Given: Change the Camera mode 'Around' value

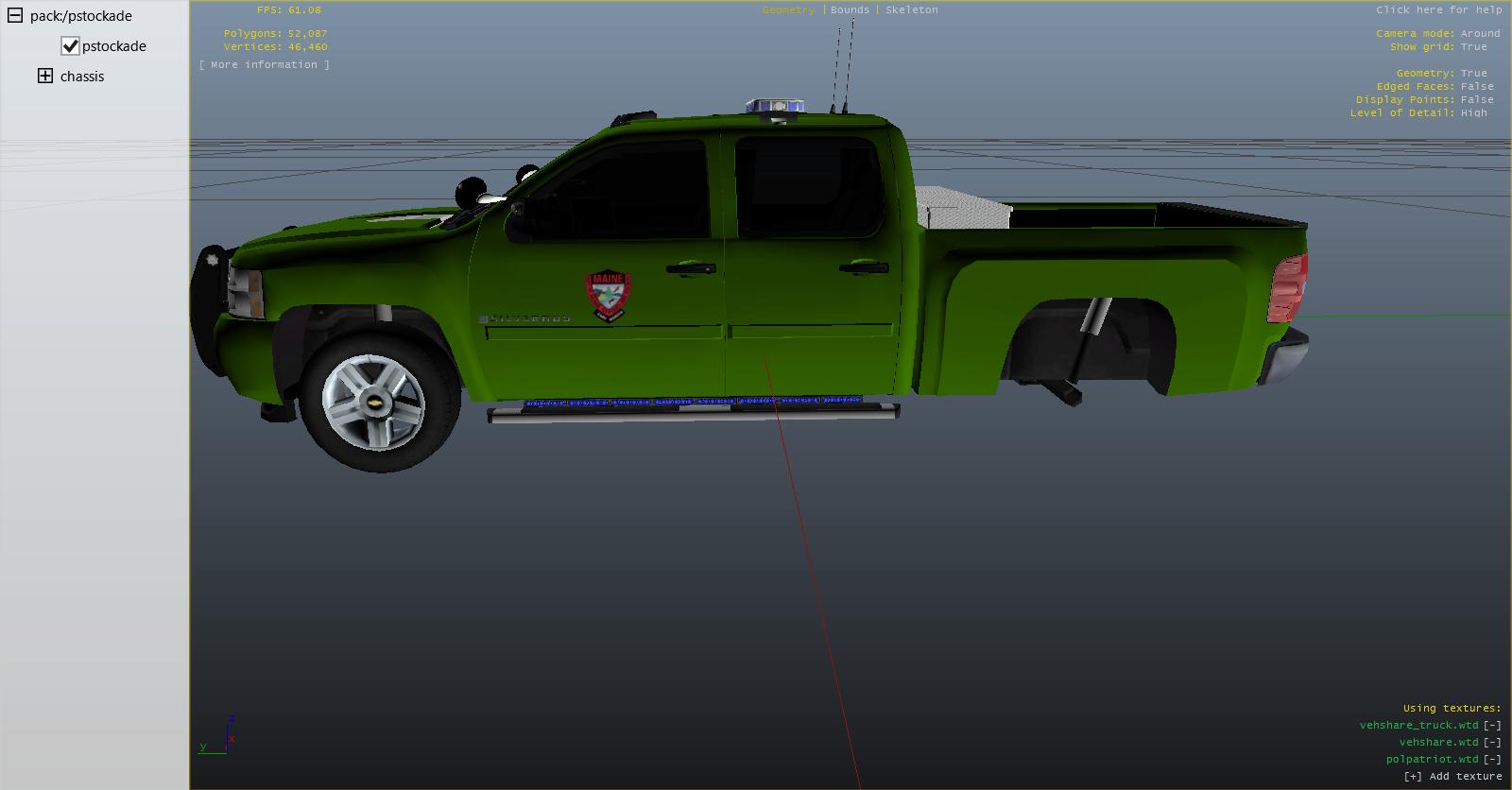Looking at the screenshot, I should coord(1480,33).
